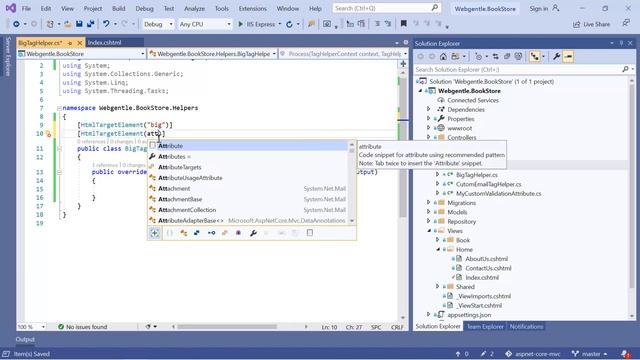Click the wrench icon in IntelliSense filter bar
This screenshot has width=640, height=360.
pyautogui.click(x=253, y=233)
